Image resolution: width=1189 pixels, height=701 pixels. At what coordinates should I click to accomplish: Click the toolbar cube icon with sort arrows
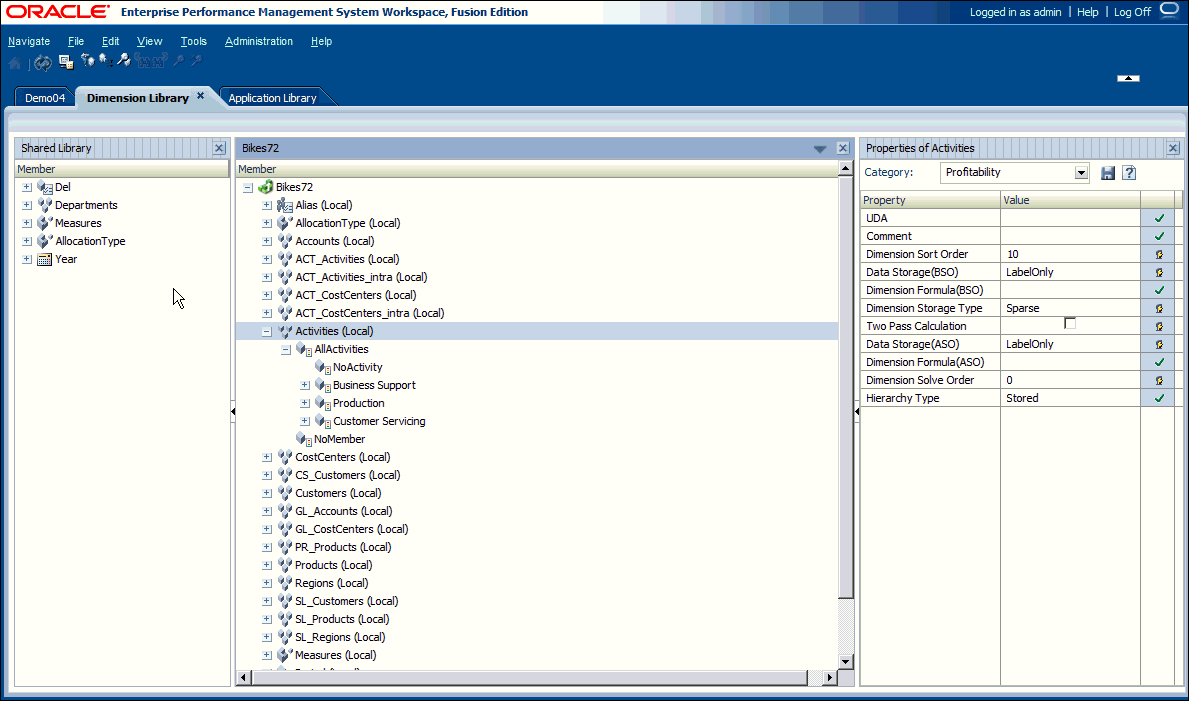[x=105, y=60]
